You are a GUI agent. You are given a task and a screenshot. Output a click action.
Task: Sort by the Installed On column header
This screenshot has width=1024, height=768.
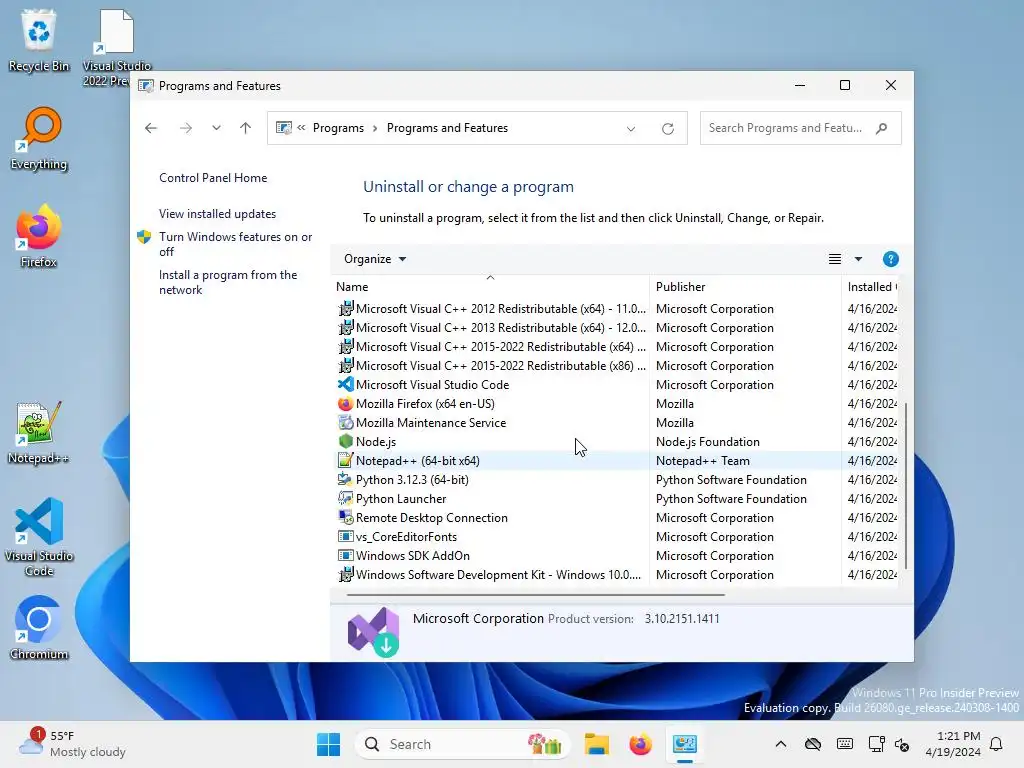click(x=871, y=287)
